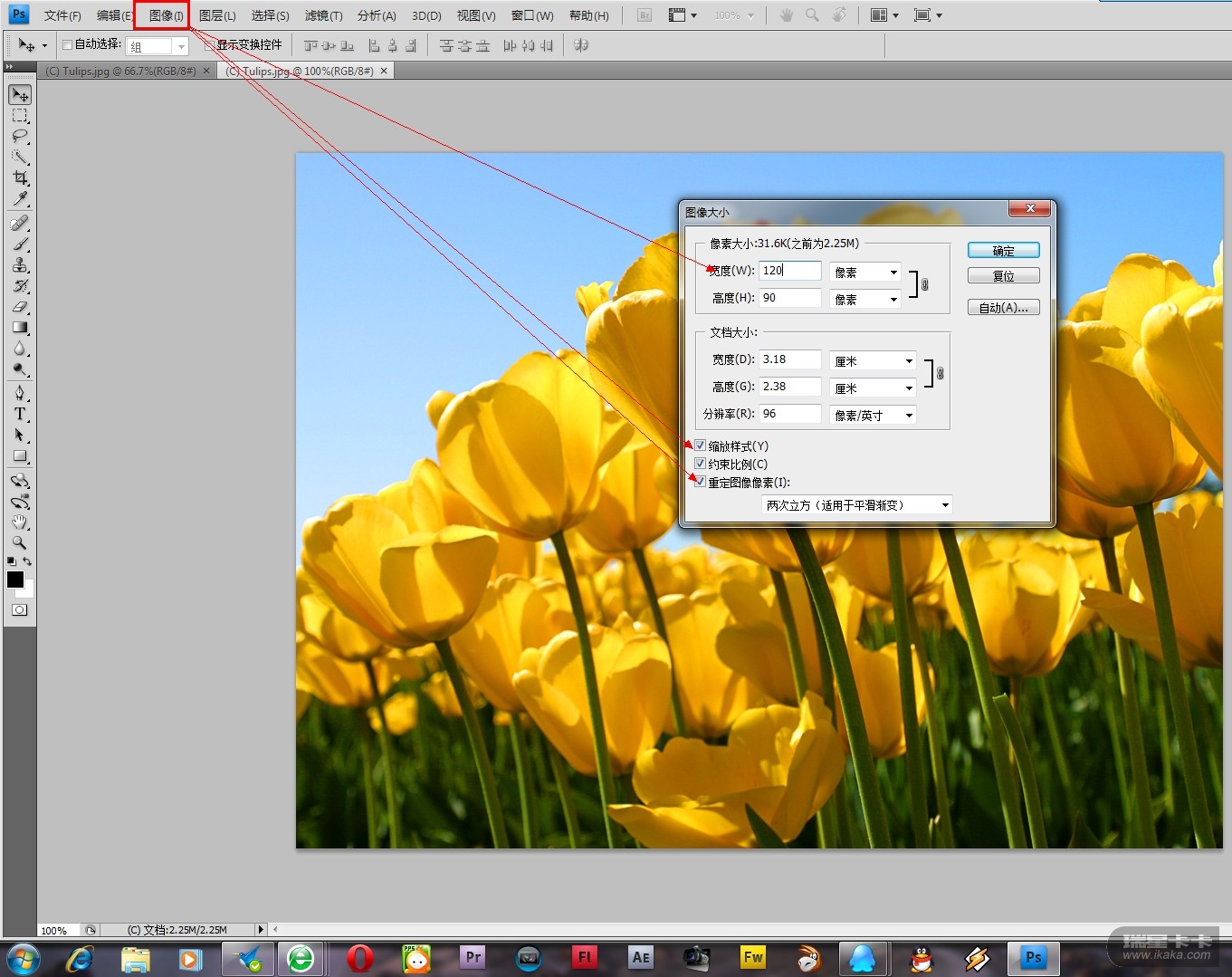Click the 确定 button
Viewport: 1232px width, 977px height.
1003,251
